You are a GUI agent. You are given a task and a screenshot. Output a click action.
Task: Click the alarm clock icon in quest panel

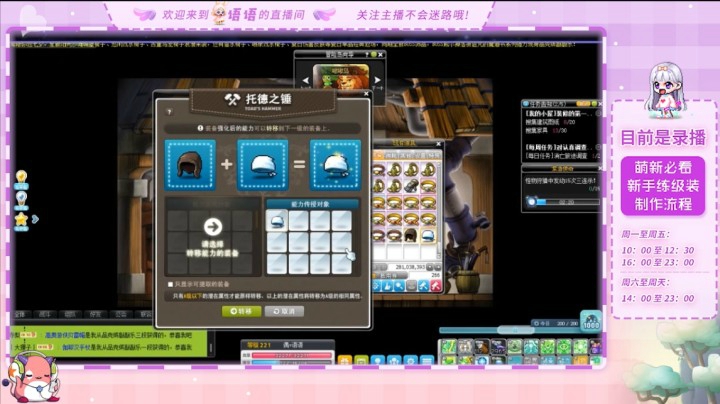[531, 201]
